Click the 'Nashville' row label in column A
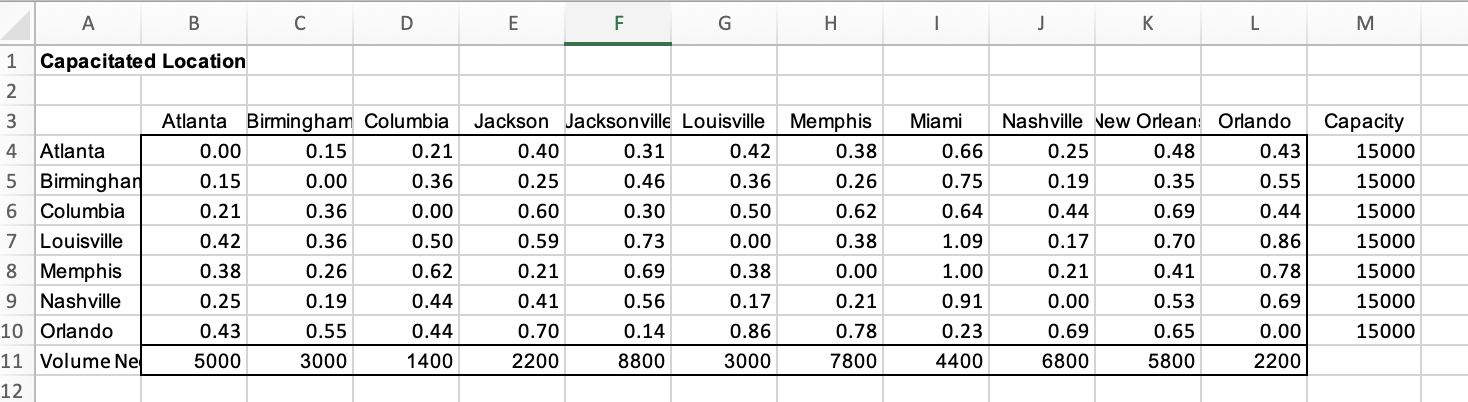This screenshot has width=1468, height=402. pyautogui.click(x=88, y=302)
